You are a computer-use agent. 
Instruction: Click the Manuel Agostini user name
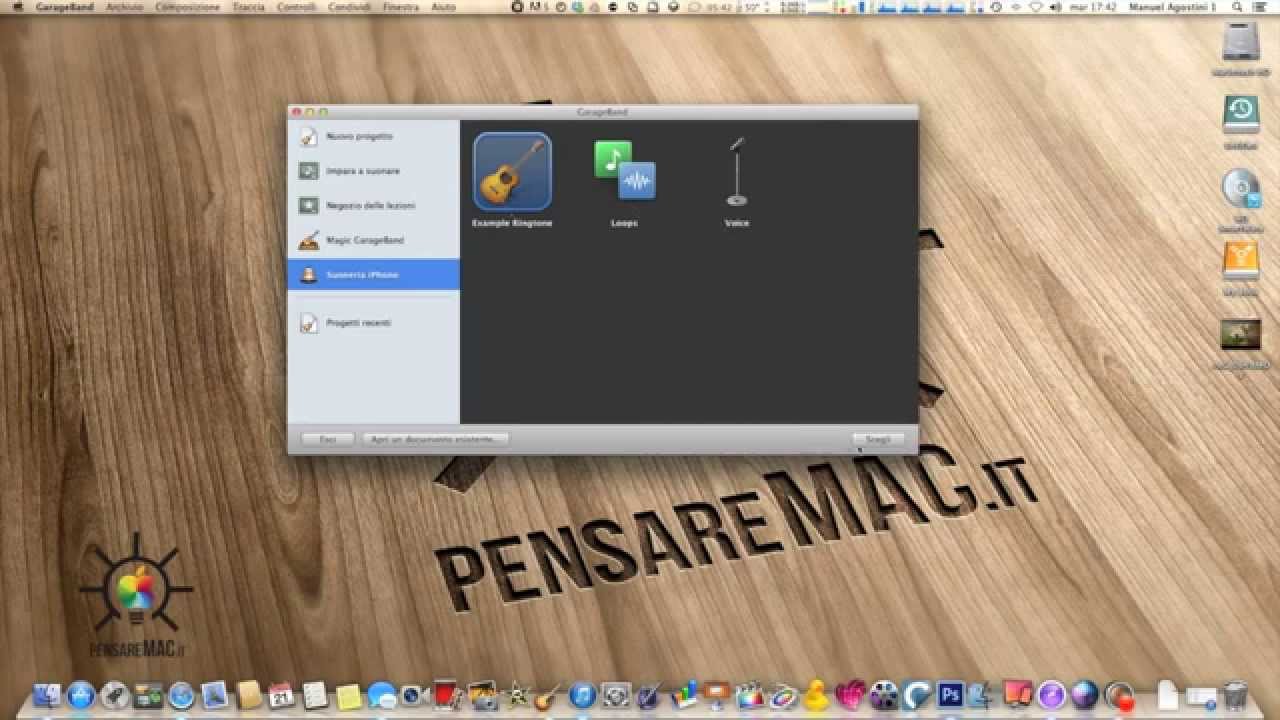tap(1172, 7)
